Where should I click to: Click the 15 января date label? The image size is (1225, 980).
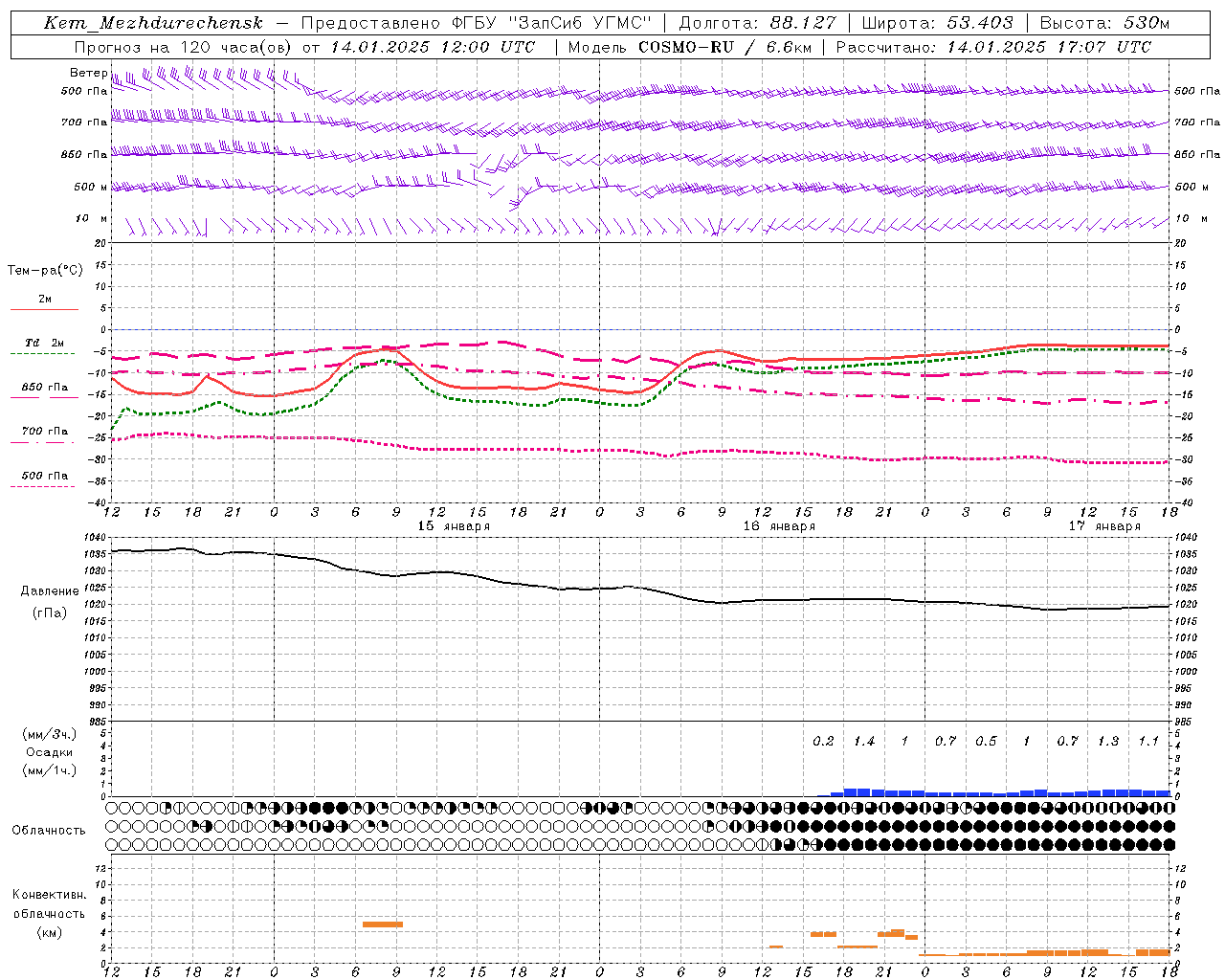[454, 526]
